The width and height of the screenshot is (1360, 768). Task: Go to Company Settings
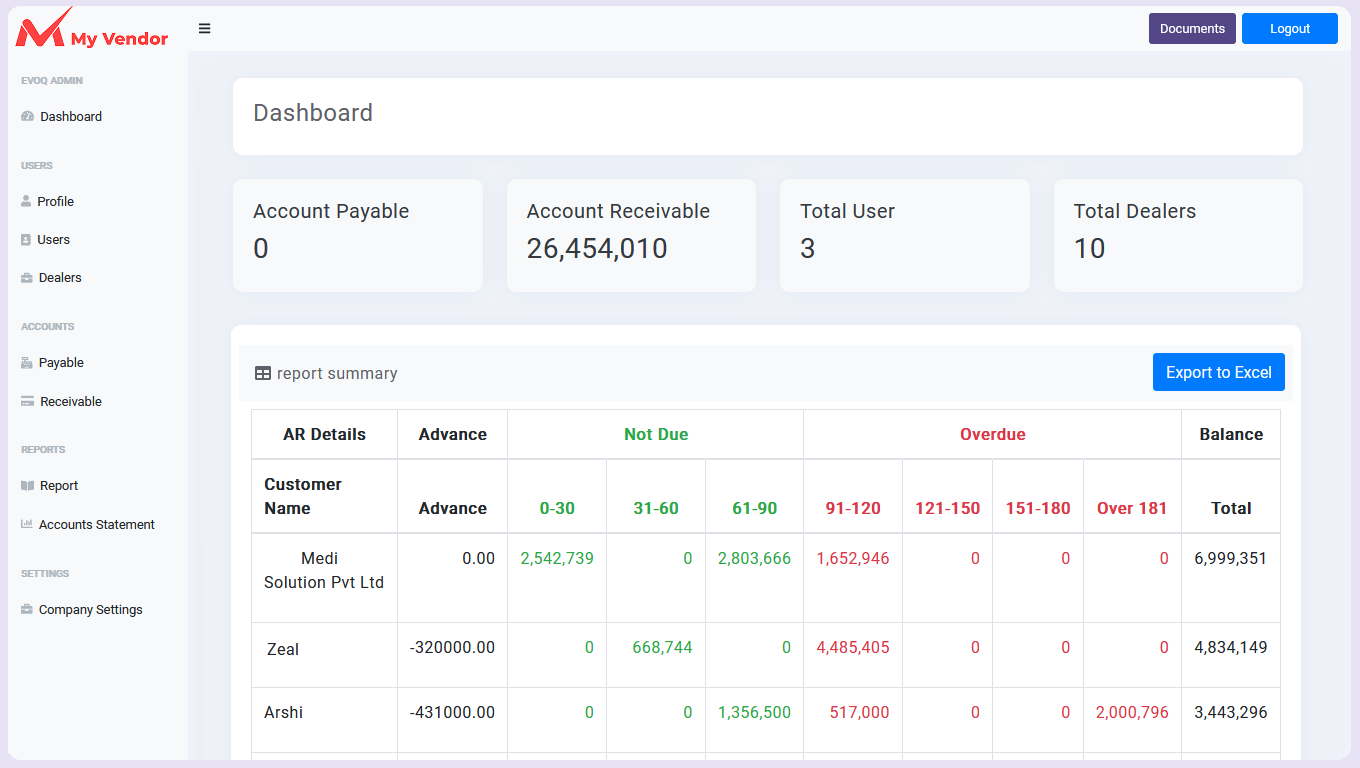90,610
